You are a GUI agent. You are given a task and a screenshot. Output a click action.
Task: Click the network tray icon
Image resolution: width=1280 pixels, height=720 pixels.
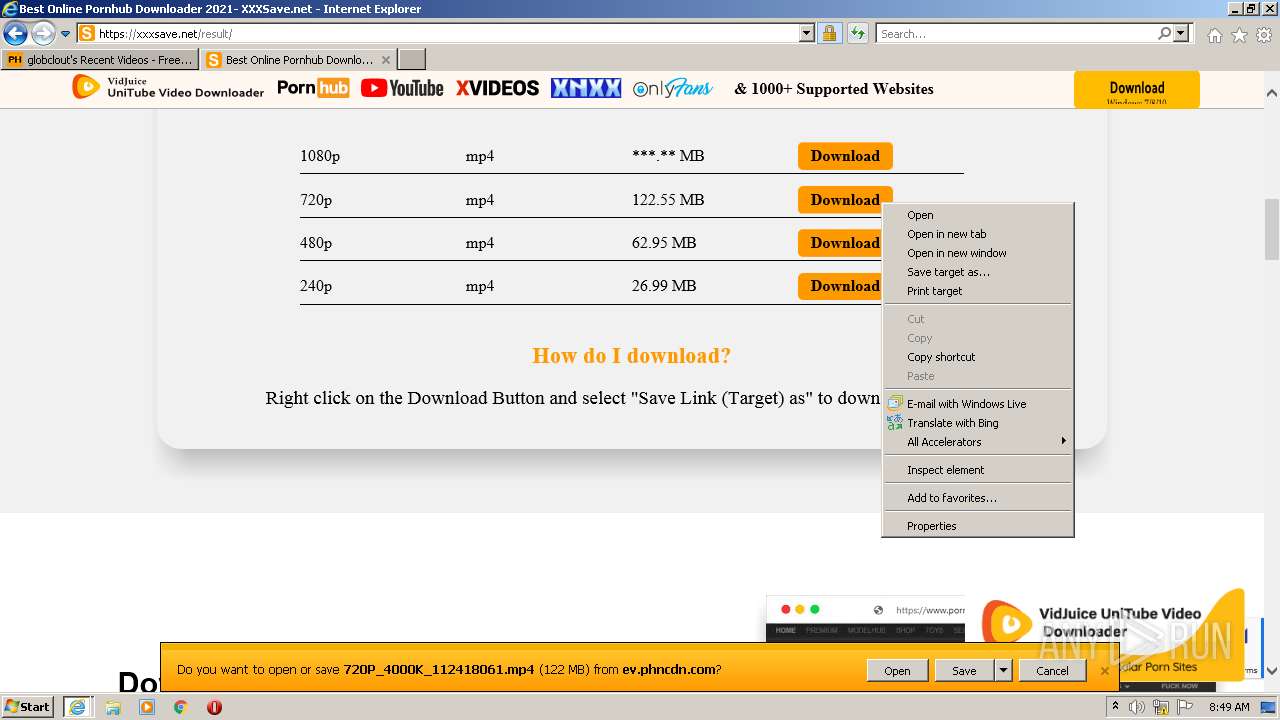[x=1160, y=707]
